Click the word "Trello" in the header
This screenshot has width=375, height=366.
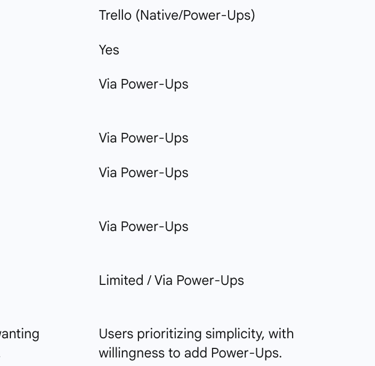click(115, 15)
